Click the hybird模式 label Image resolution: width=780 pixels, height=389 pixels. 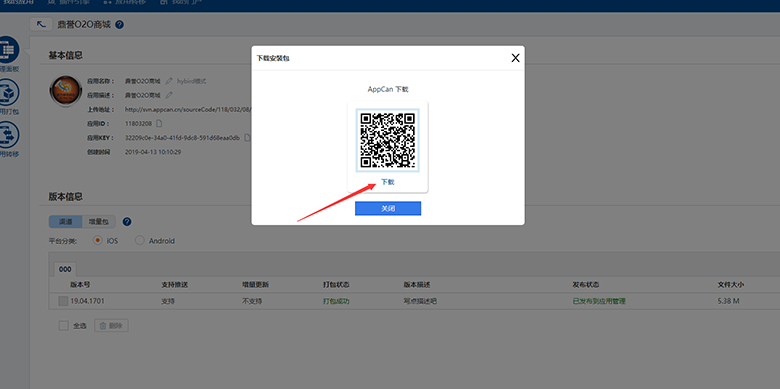point(192,81)
